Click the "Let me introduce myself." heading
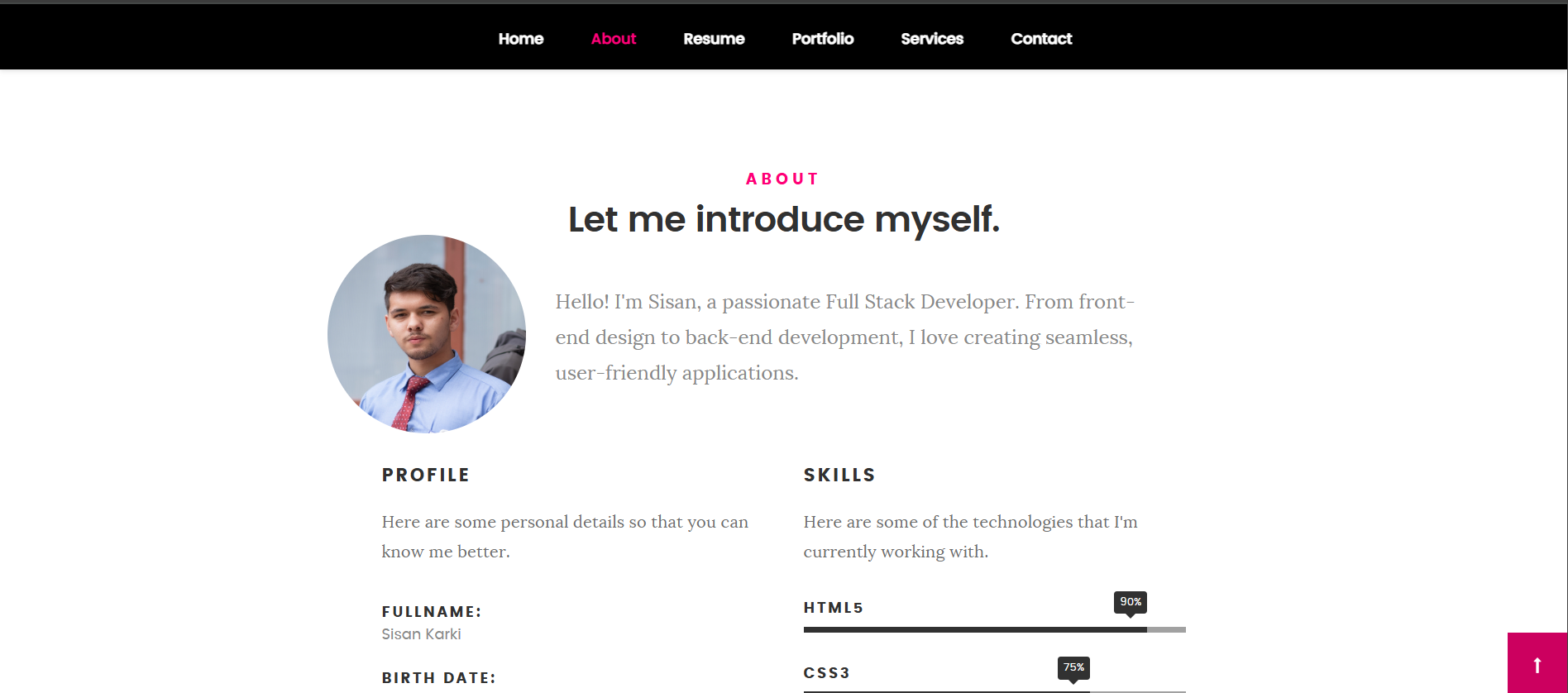The image size is (1568, 693). pos(784,220)
